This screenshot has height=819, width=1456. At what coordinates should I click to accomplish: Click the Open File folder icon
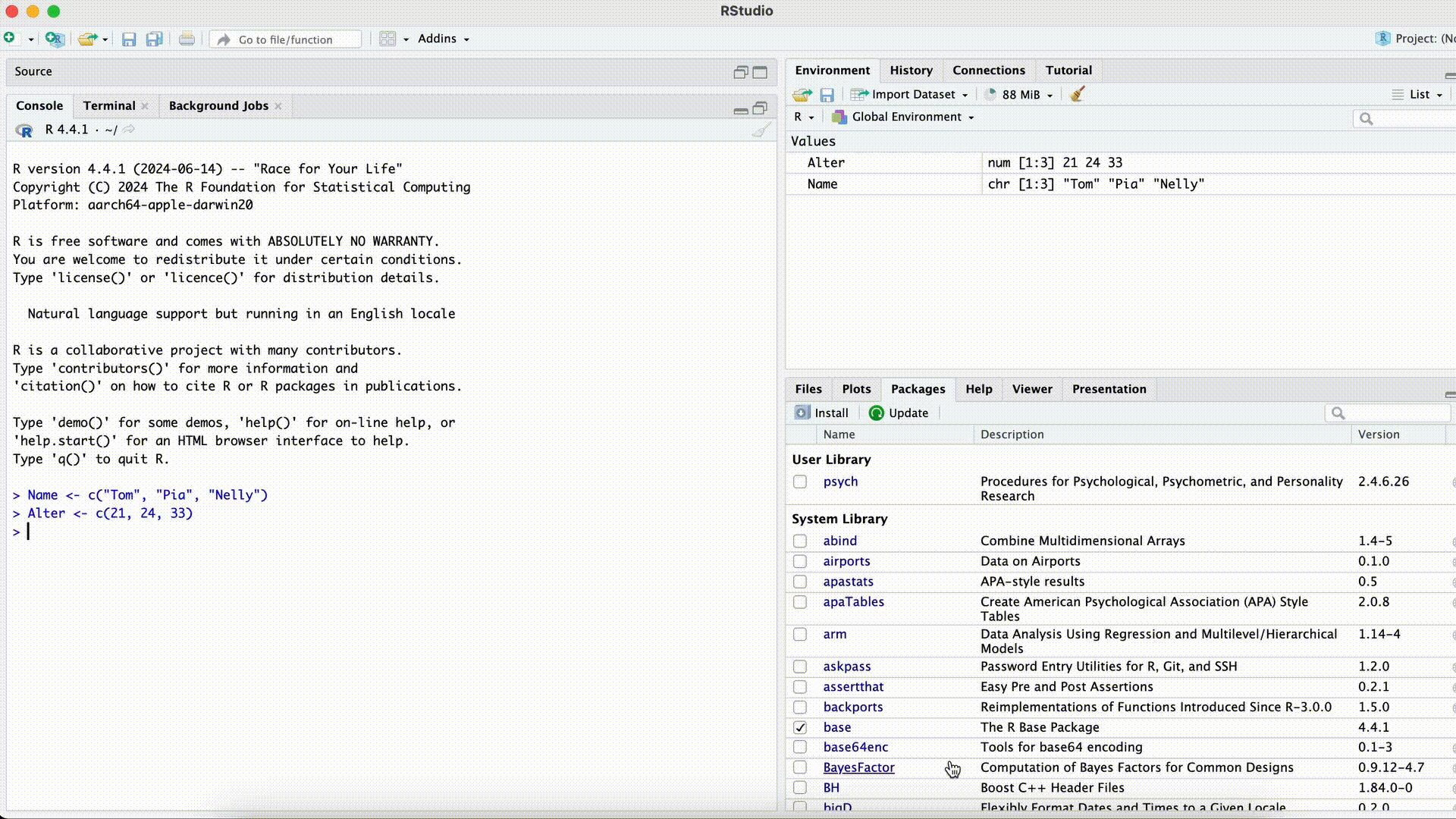pyautogui.click(x=88, y=39)
